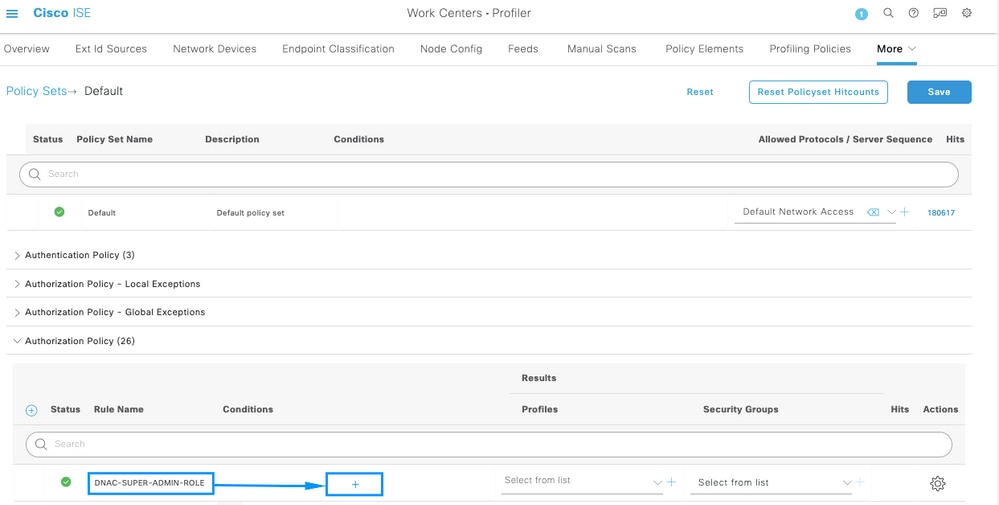Open actions gear for DNAC-SUPER-ADMIN-ROLE
Viewport: 999px width, 505px height.
pos(937,483)
